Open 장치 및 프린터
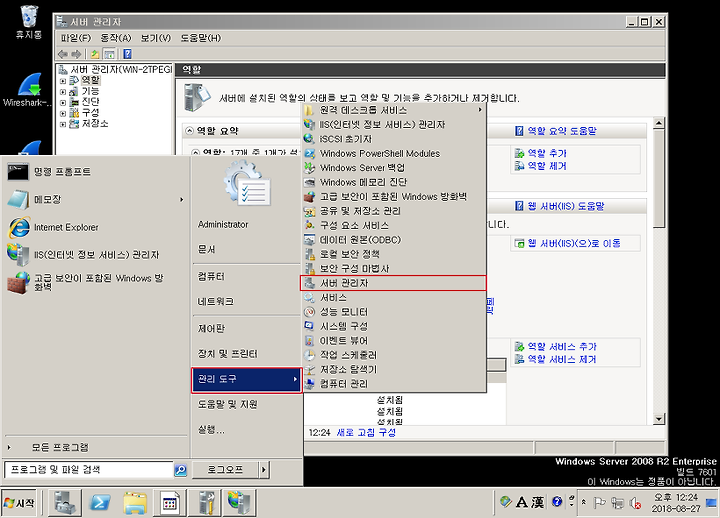 (228, 354)
